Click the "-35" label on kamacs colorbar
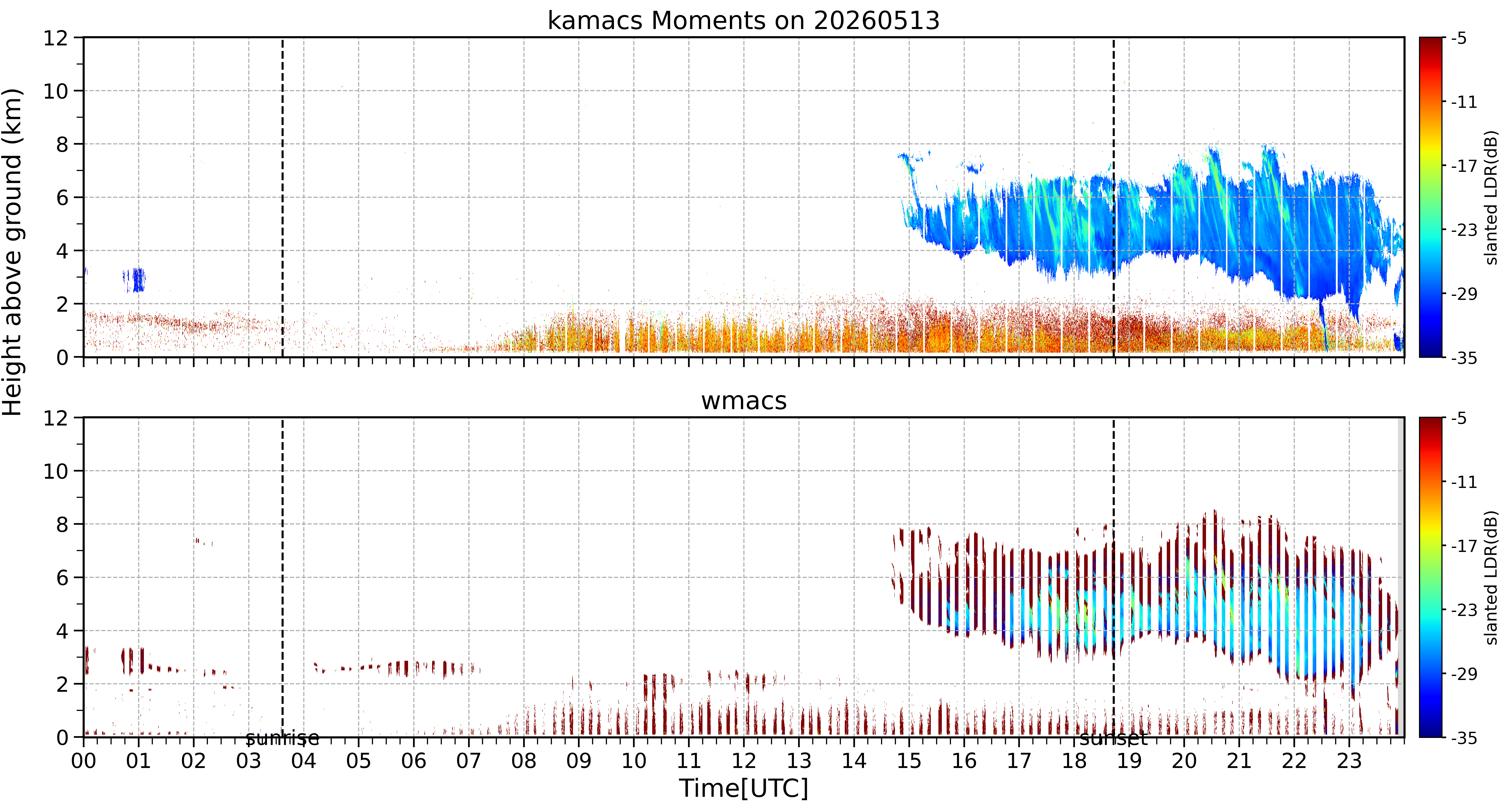The image size is (1510, 812). 1464,358
